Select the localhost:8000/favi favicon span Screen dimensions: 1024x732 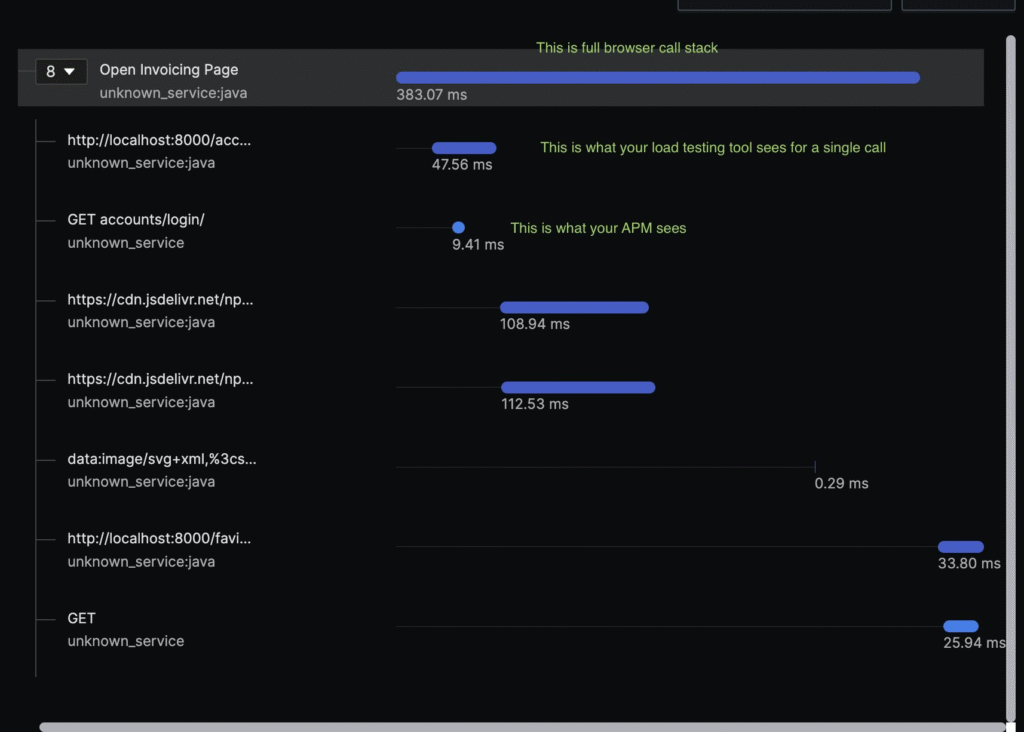click(x=157, y=538)
